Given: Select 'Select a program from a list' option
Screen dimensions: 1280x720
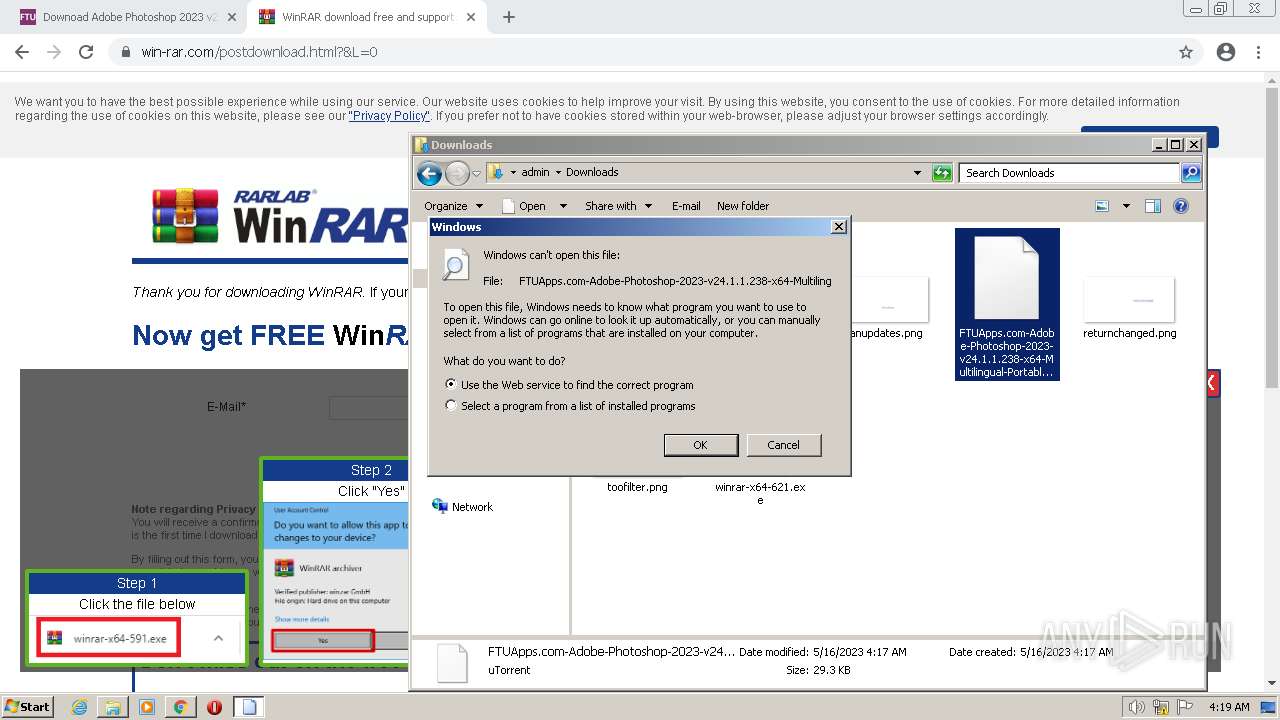Looking at the screenshot, I should pos(451,406).
